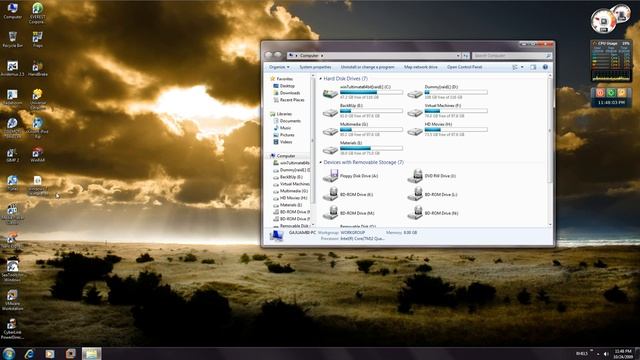Click the taskbar clock

pos(623,354)
